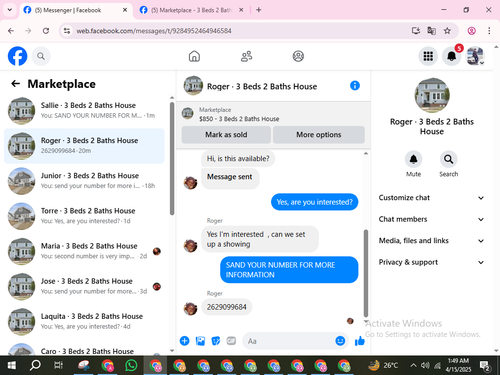The height and width of the screenshot is (375, 500).
Task: Open the notifications bell with badge
Action: coord(451,56)
